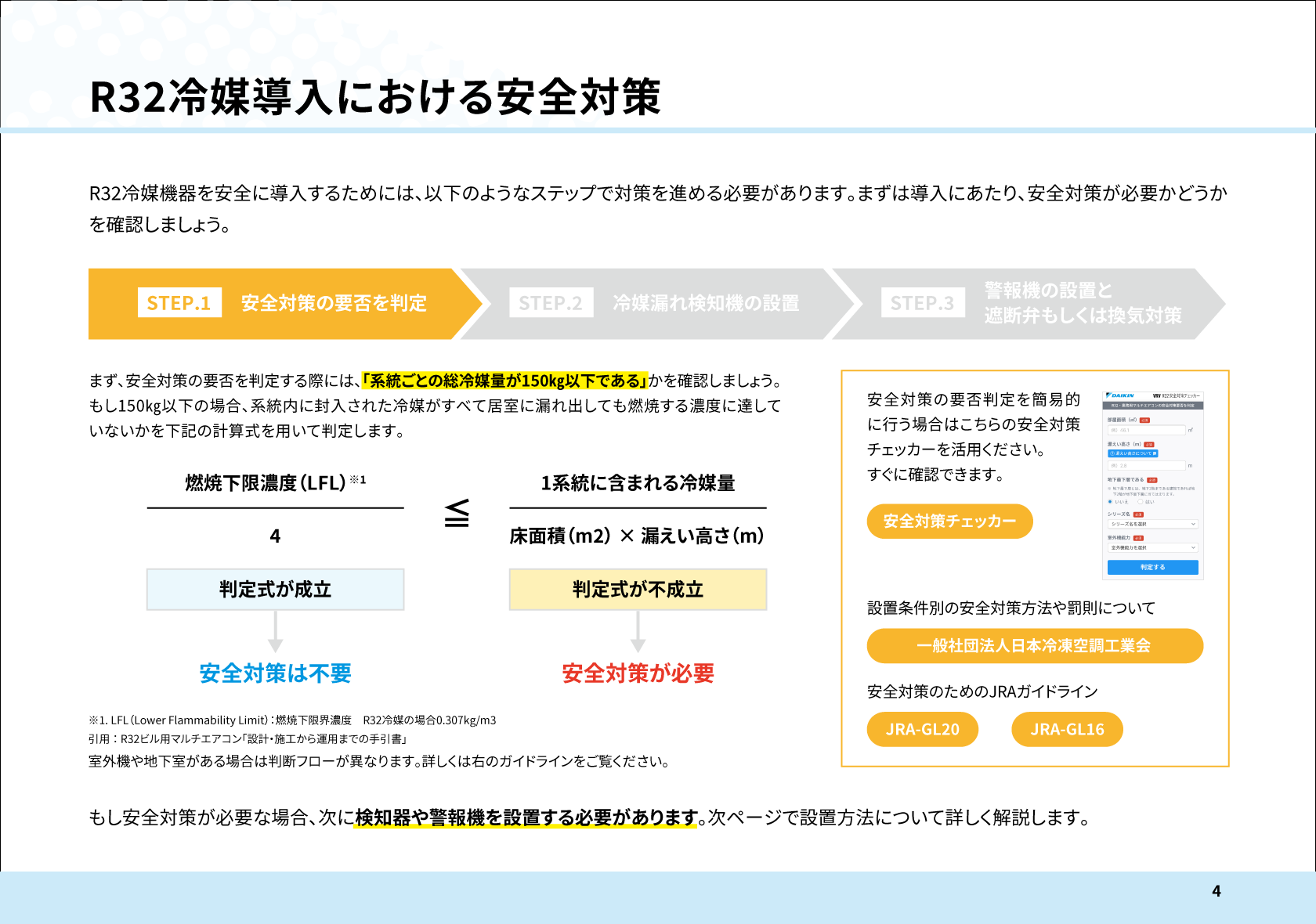Select the STEP.3 警報機の設置 tab

[x=1026, y=304]
